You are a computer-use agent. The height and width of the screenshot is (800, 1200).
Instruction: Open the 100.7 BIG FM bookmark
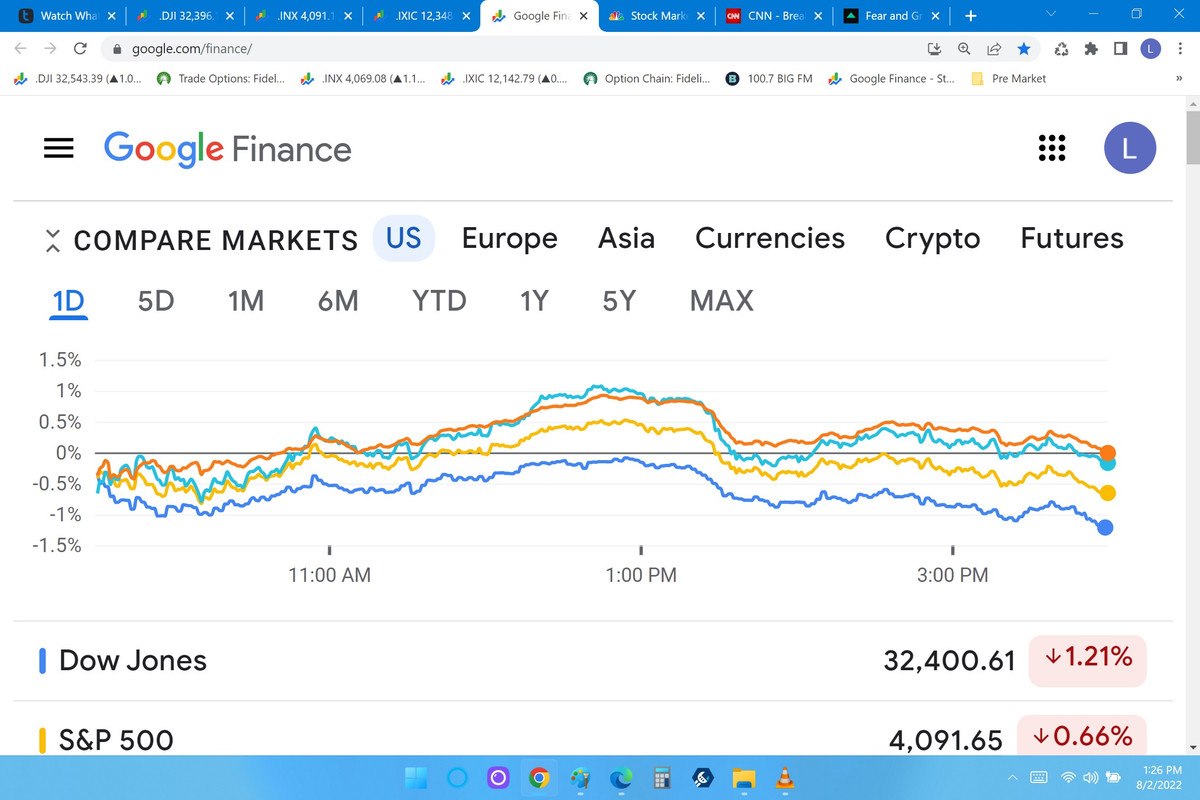[x=769, y=79]
